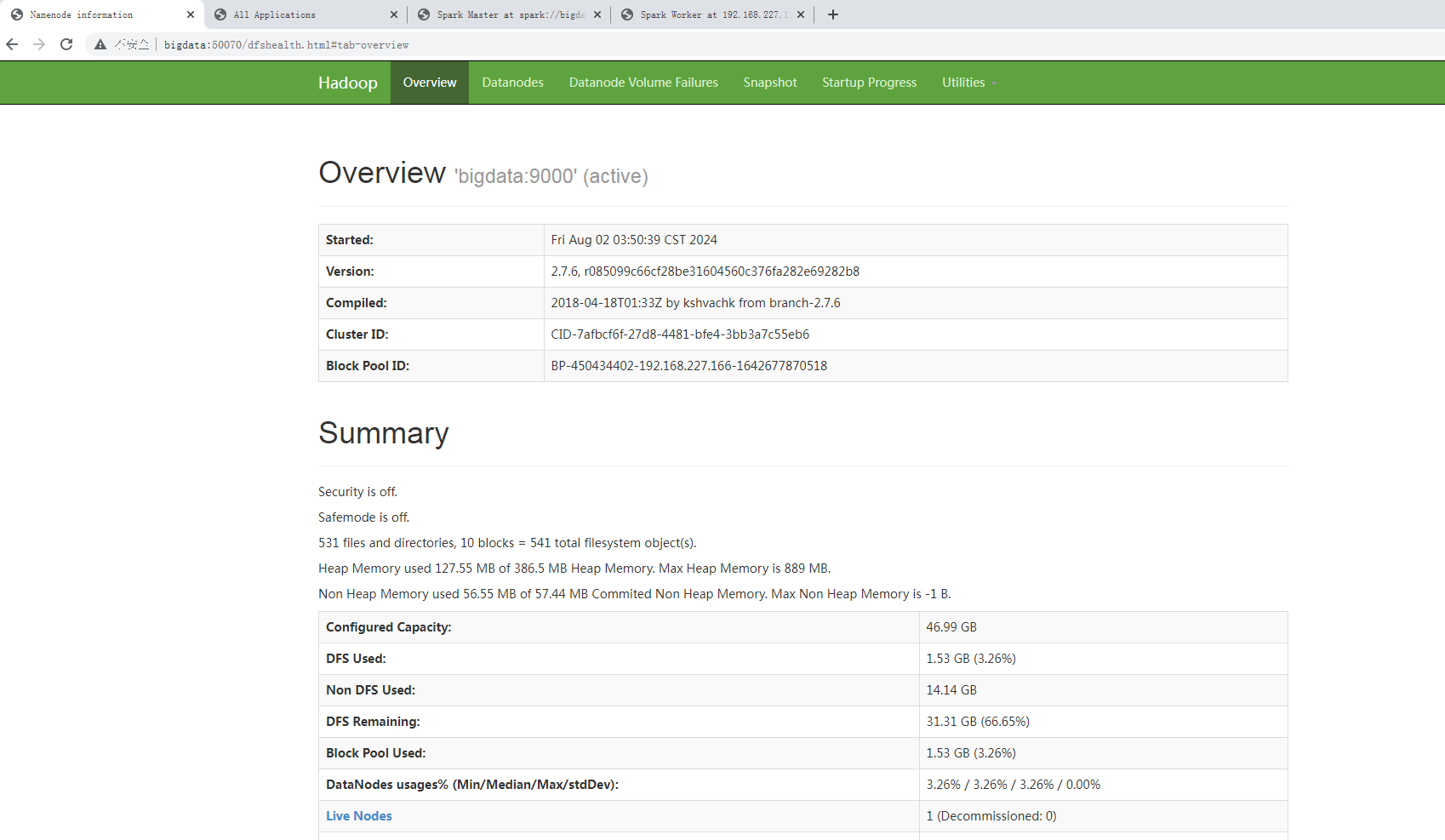
Task: Click the 'DFS Used:' row label
Action: pyautogui.click(x=356, y=659)
